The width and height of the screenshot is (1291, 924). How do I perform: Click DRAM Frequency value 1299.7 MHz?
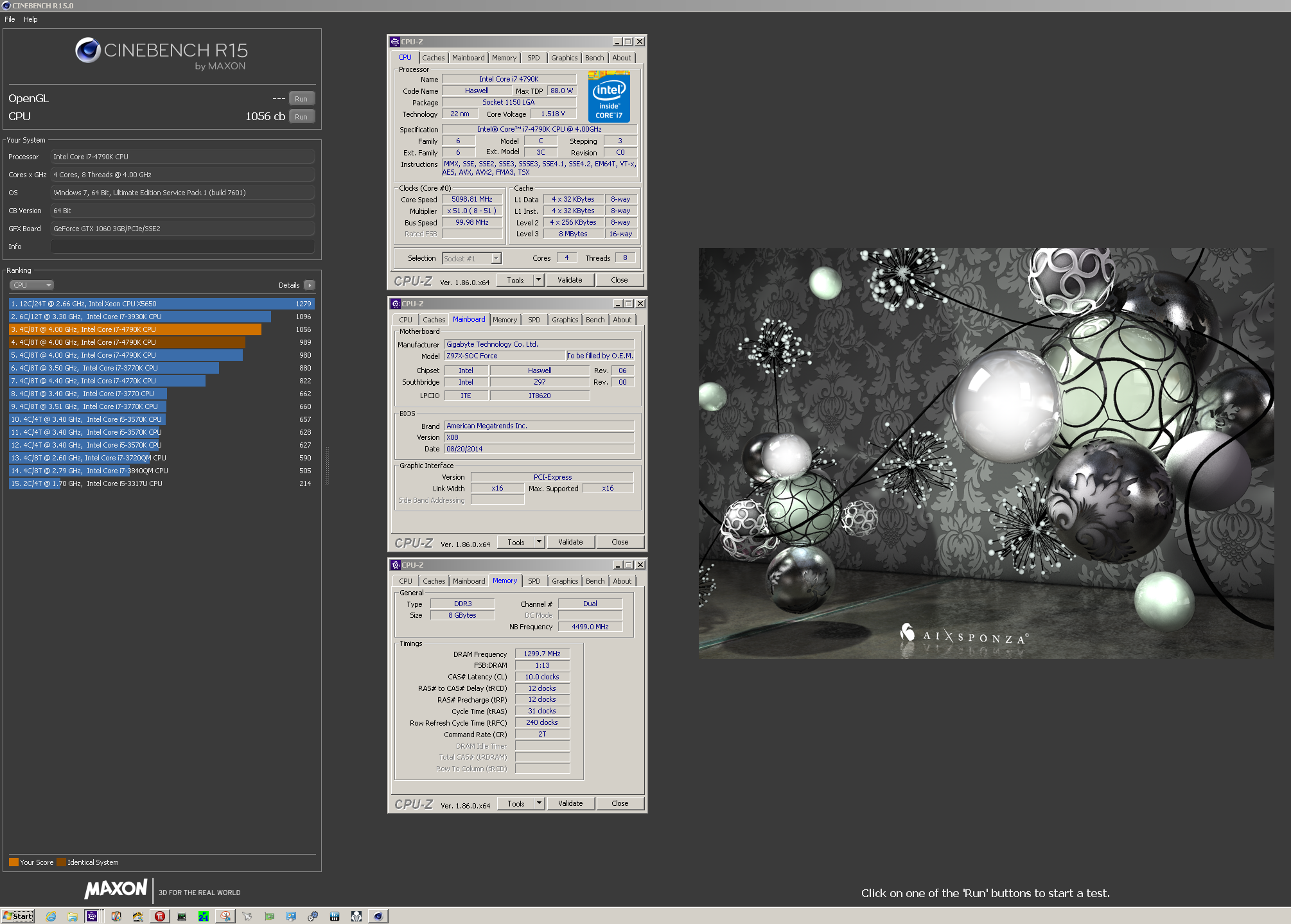(542, 654)
